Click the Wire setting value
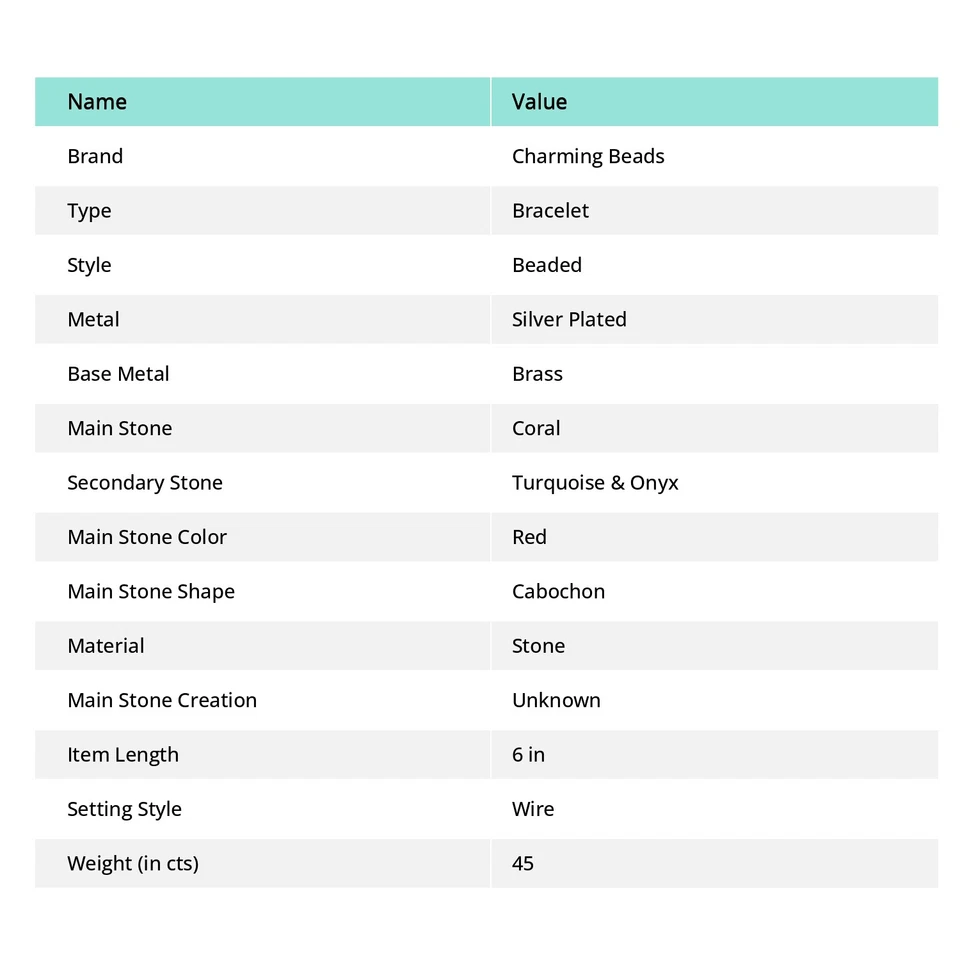The width and height of the screenshot is (960, 960). 533,809
